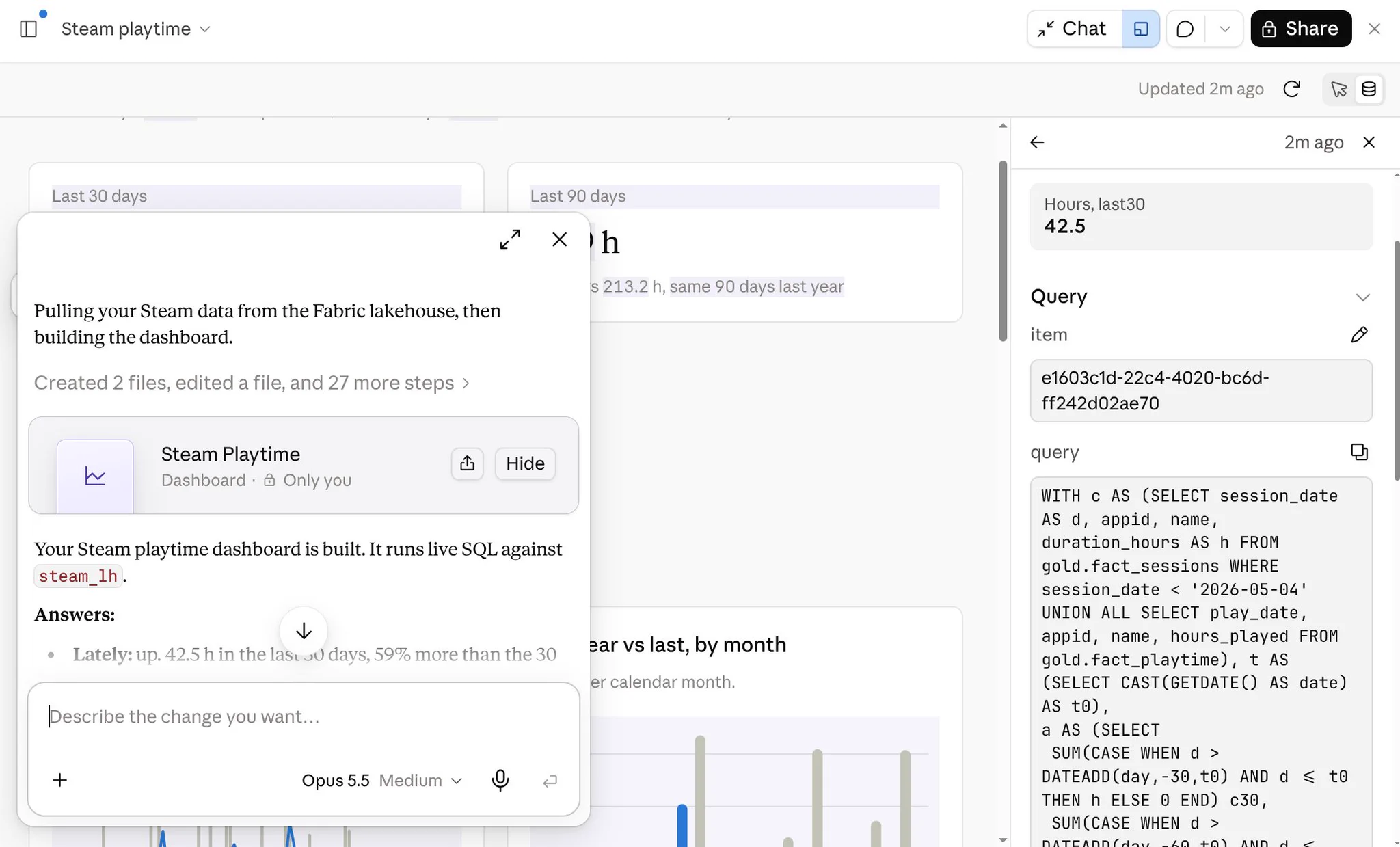1400x847 pixels.
Task: Go back with the left arrow icon
Action: click(x=1037, y=142)
